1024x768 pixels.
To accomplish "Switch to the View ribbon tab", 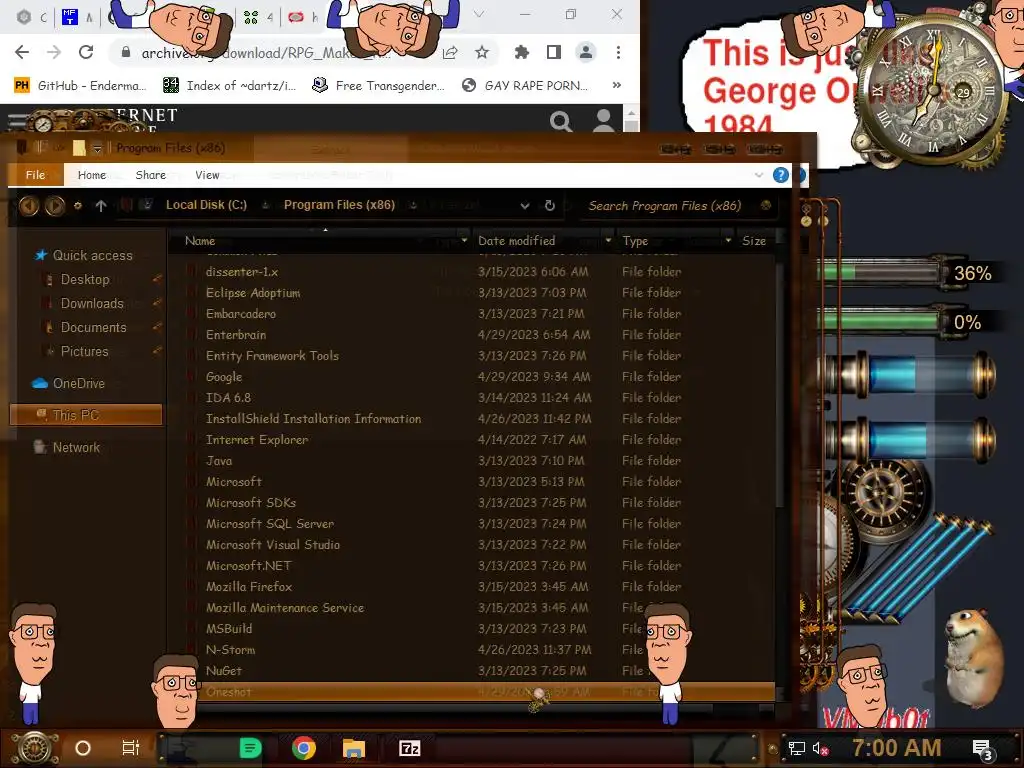I will pos(207,175).
